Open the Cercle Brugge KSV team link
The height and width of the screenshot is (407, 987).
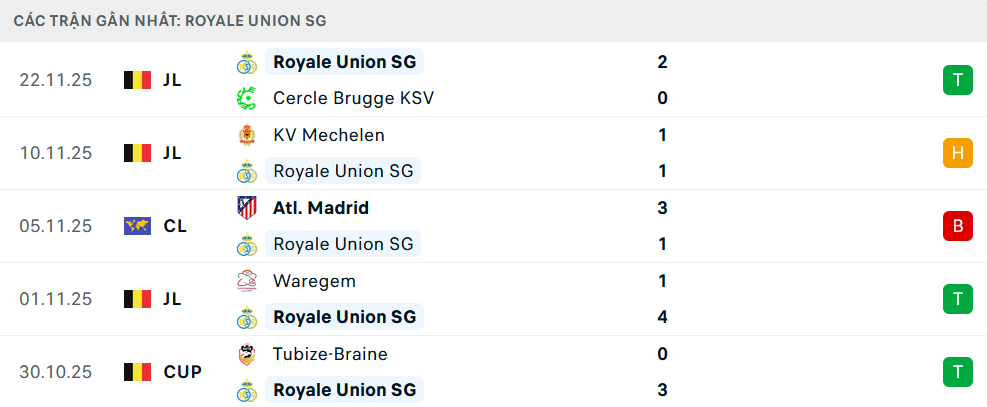[x=353, y=98]
